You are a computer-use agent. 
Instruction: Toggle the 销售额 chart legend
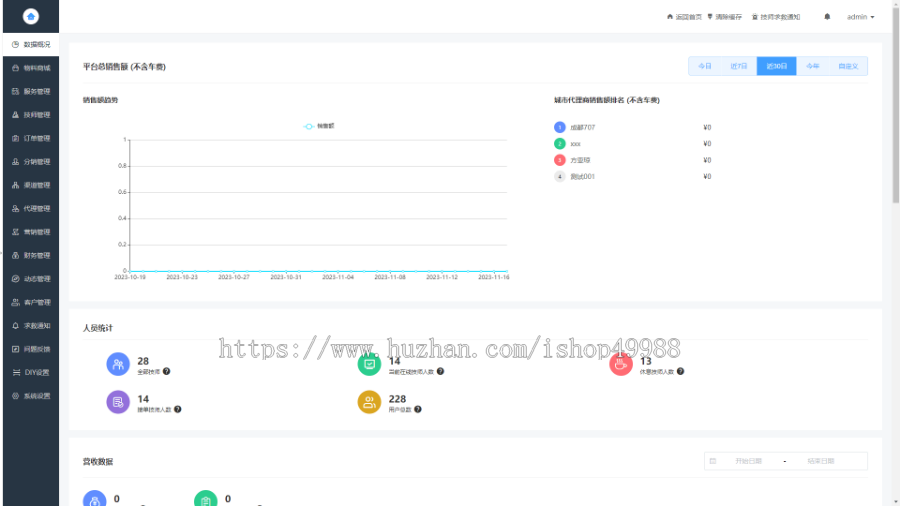click(319, 126)
